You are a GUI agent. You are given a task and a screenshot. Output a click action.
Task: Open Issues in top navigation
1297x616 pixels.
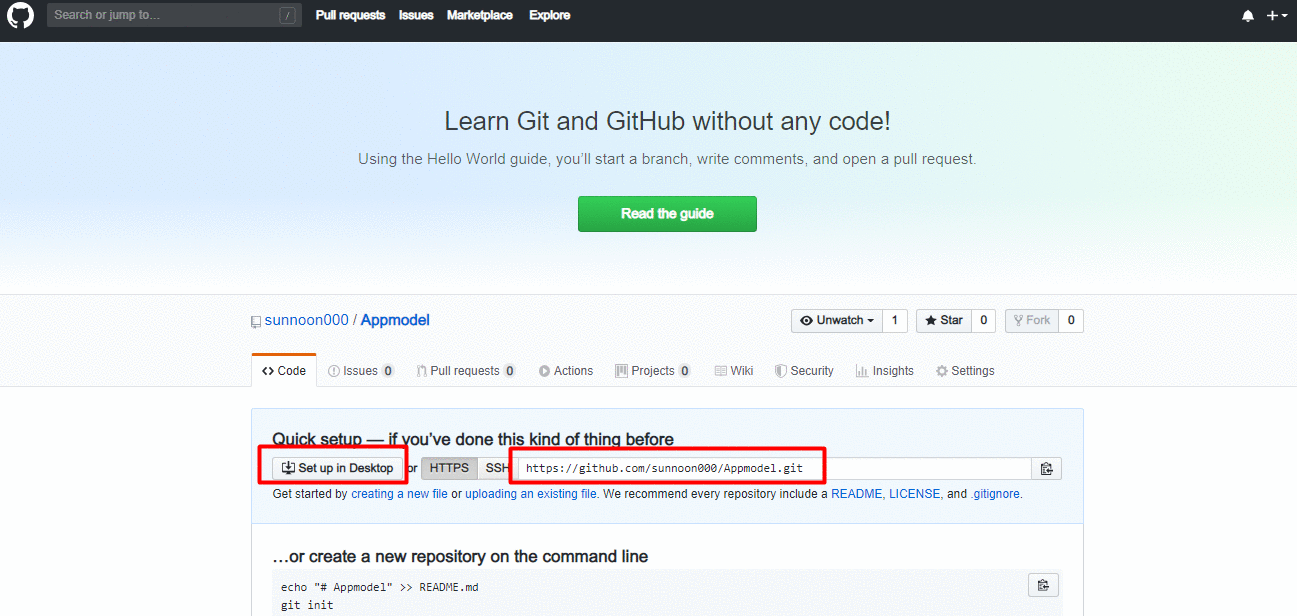tap(416, 15)
